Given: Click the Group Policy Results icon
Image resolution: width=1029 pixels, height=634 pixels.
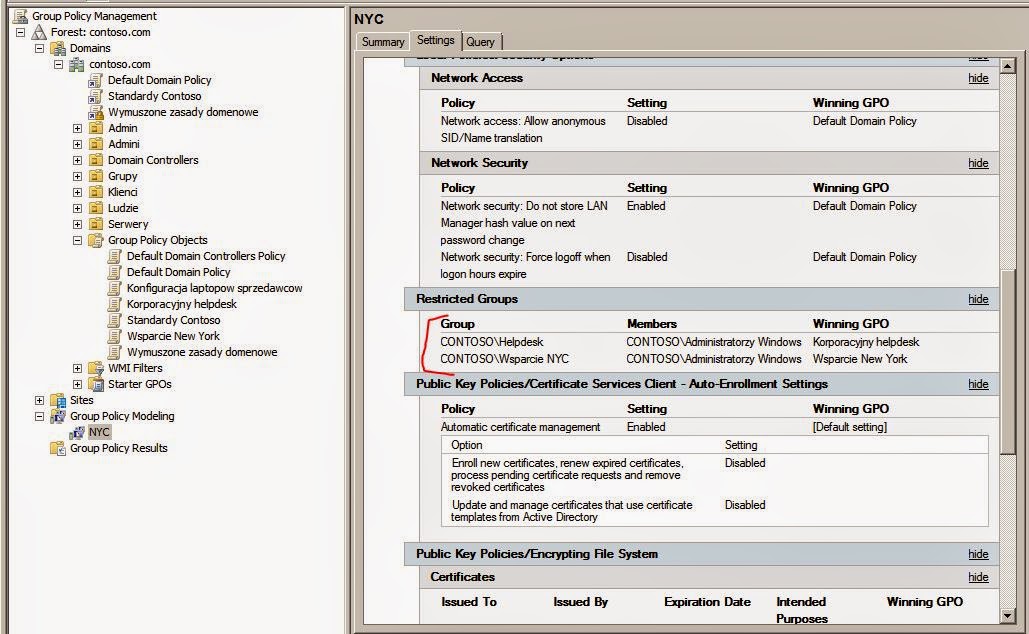Looking at the screenshot, I should coord(58,448).
